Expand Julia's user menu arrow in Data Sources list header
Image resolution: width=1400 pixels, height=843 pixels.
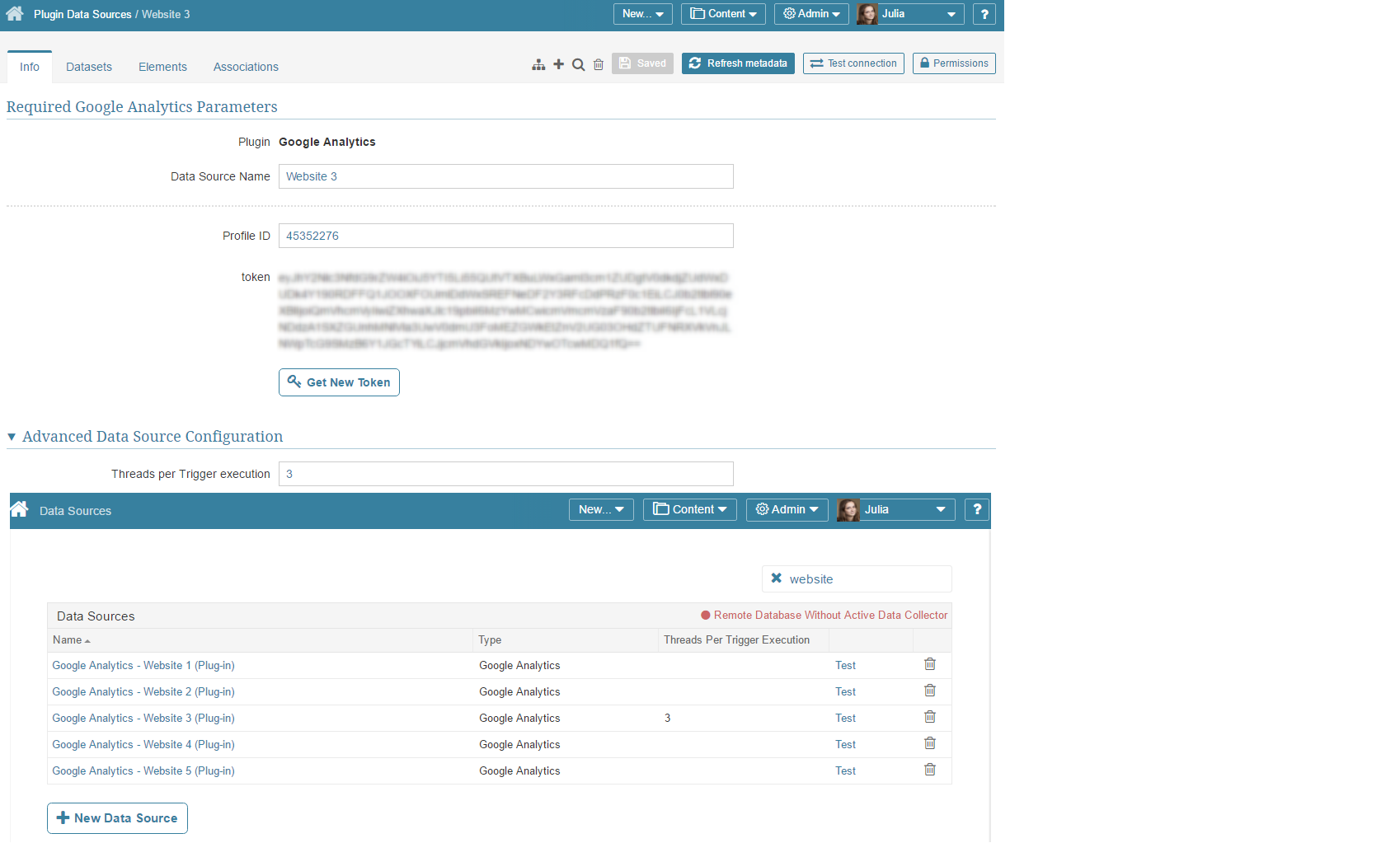pos(941,509)
